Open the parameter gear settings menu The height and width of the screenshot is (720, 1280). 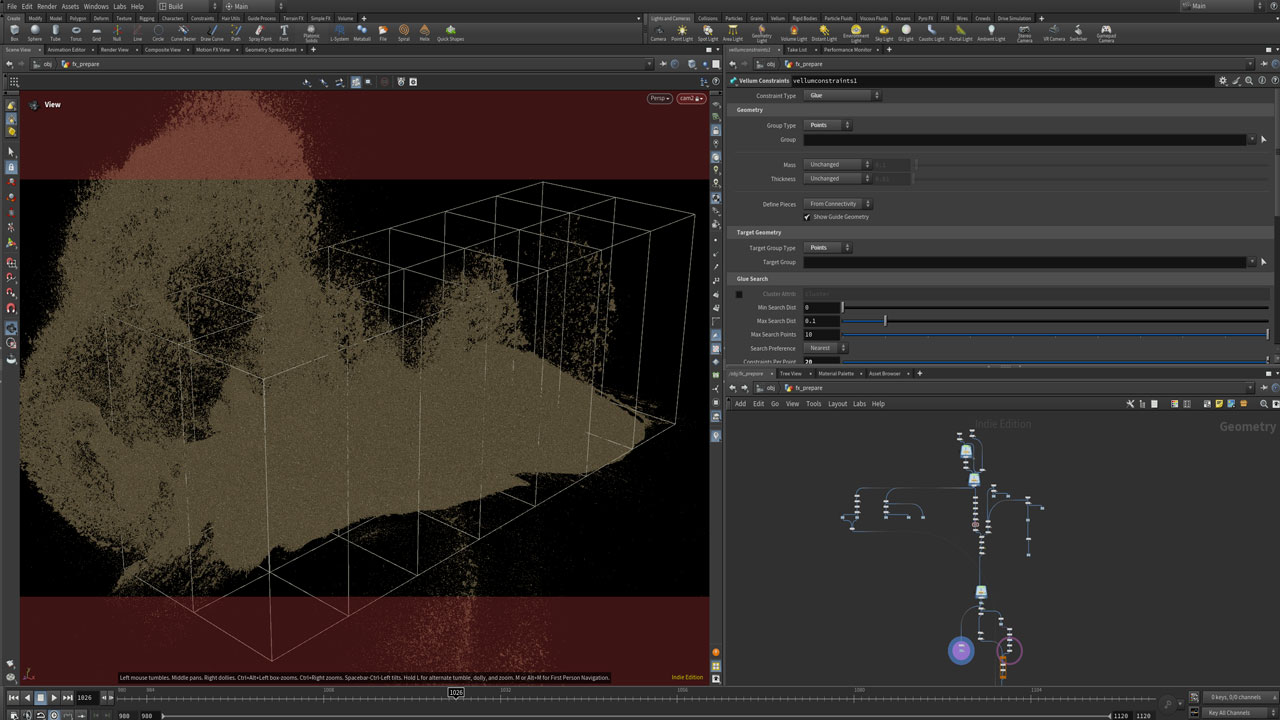1222,80
